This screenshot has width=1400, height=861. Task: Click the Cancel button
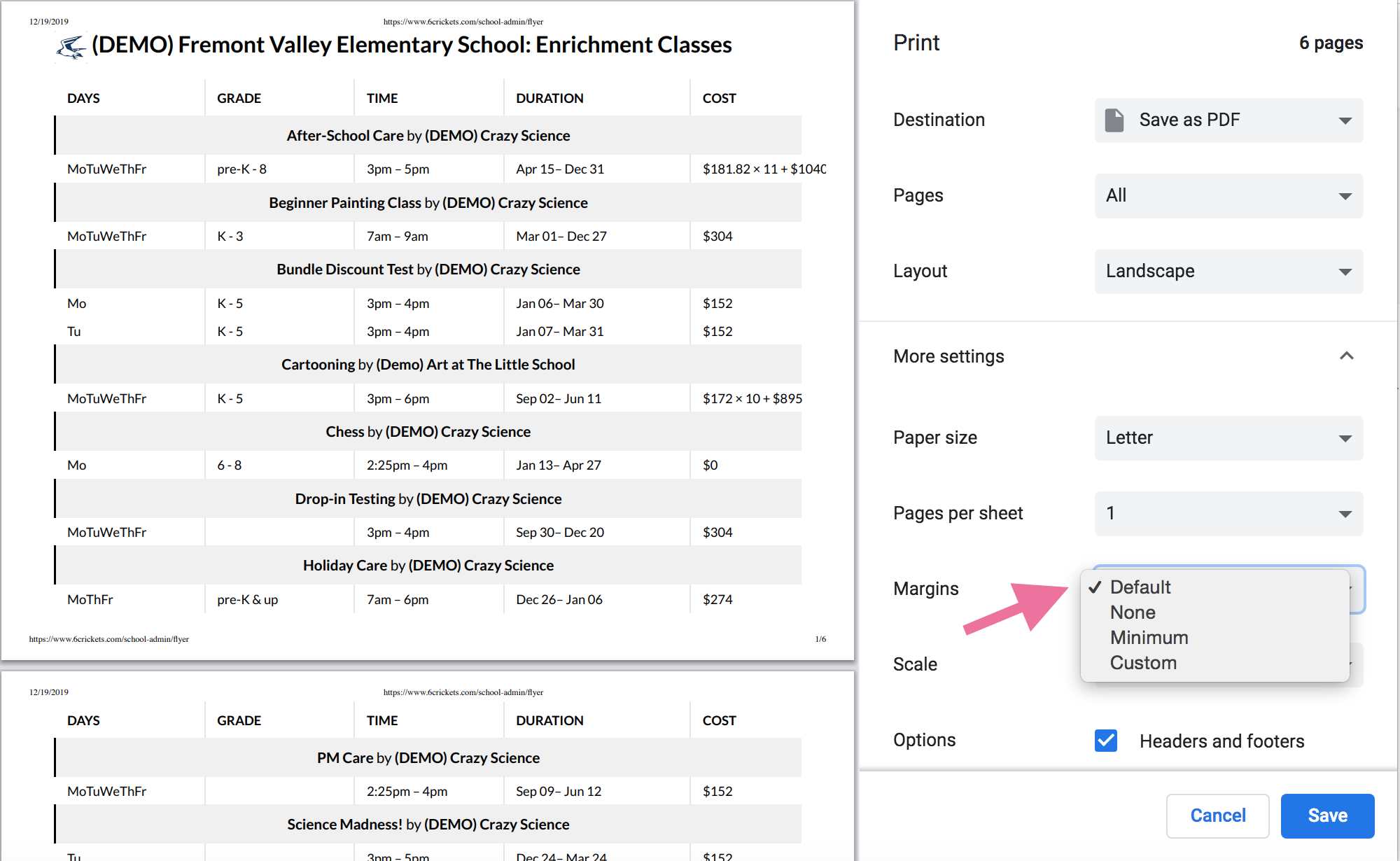click(1217, 815)
